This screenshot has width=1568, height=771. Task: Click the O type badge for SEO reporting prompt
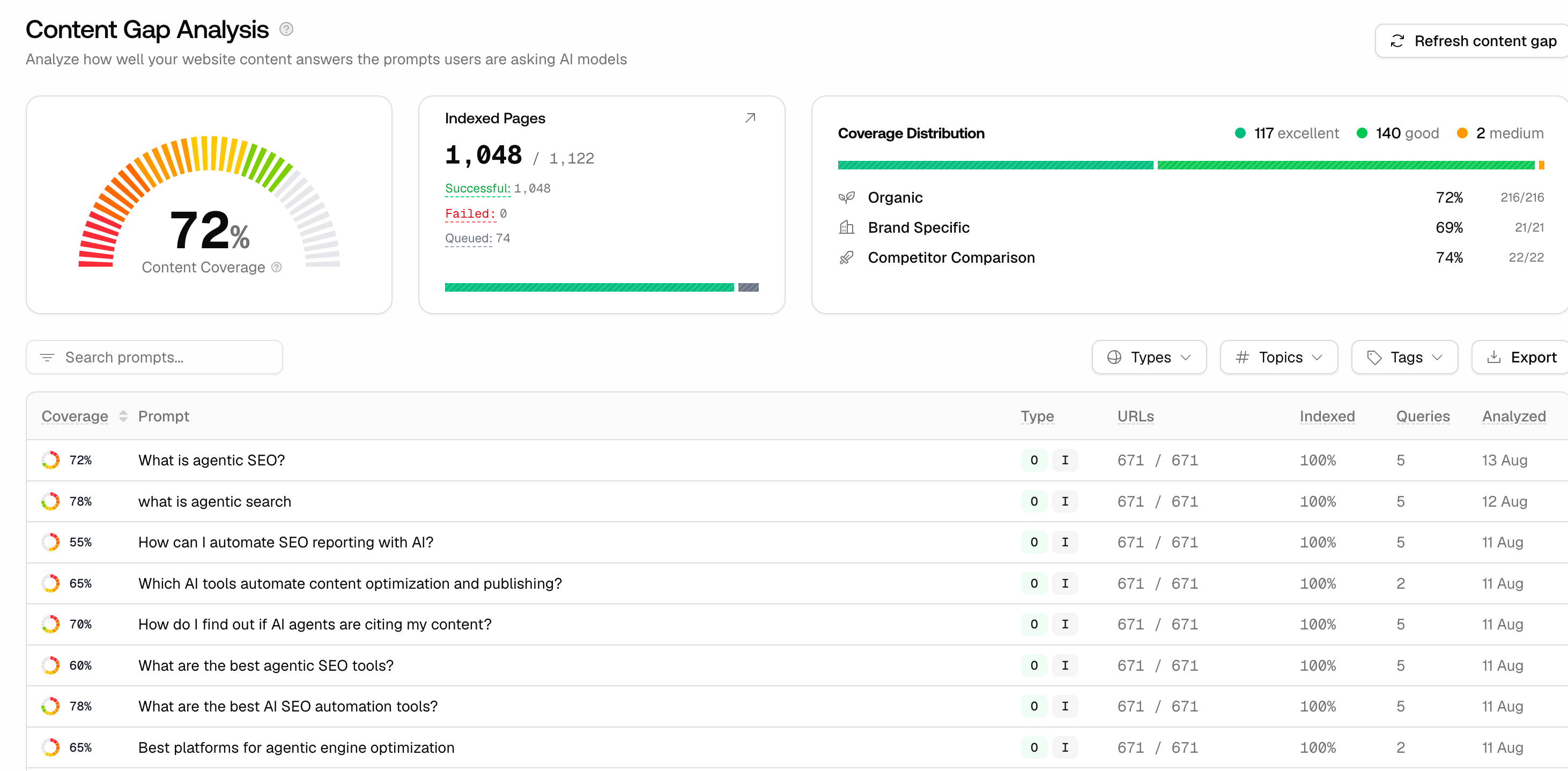click(1034, 542)
